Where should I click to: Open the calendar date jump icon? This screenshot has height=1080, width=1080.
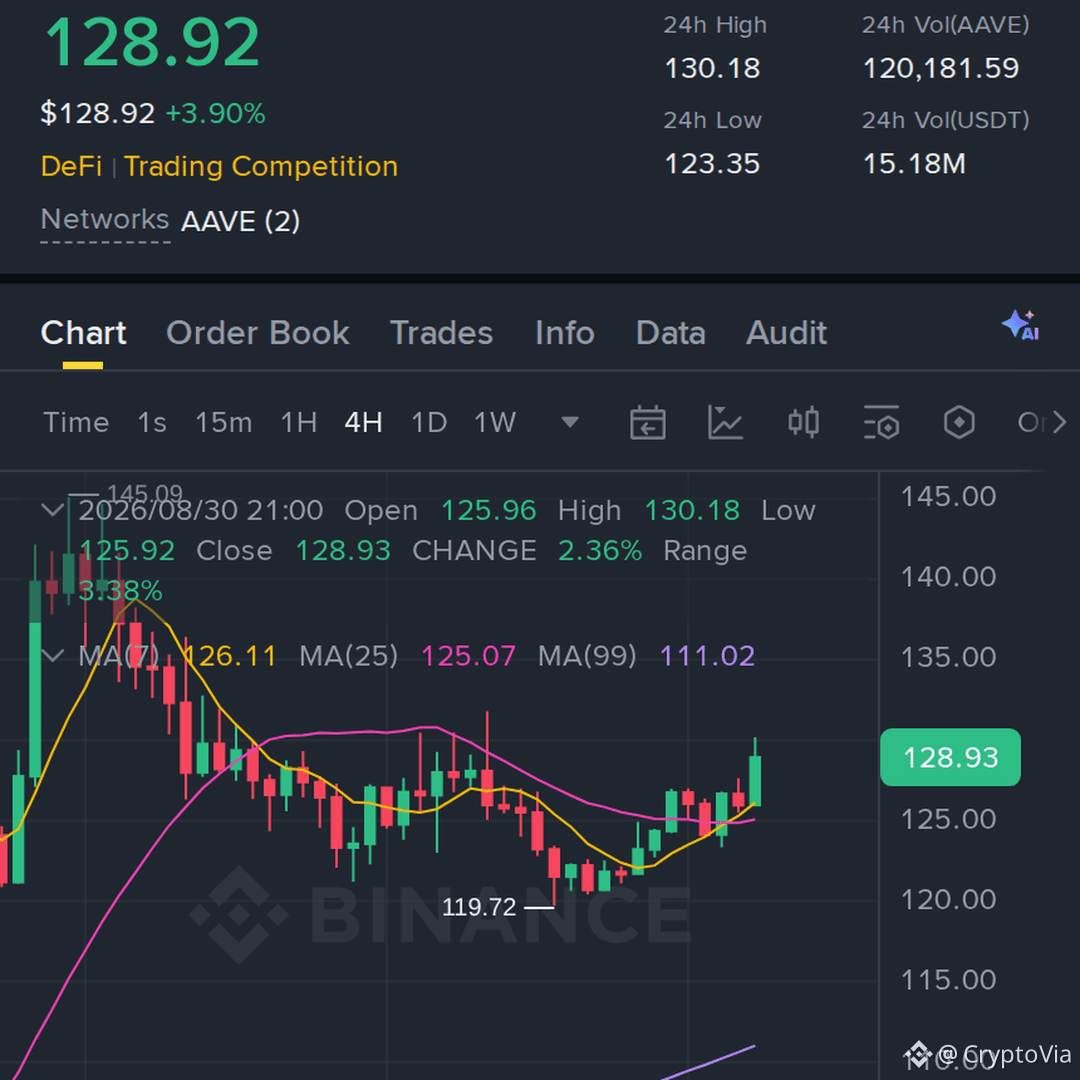pos(647,422)
